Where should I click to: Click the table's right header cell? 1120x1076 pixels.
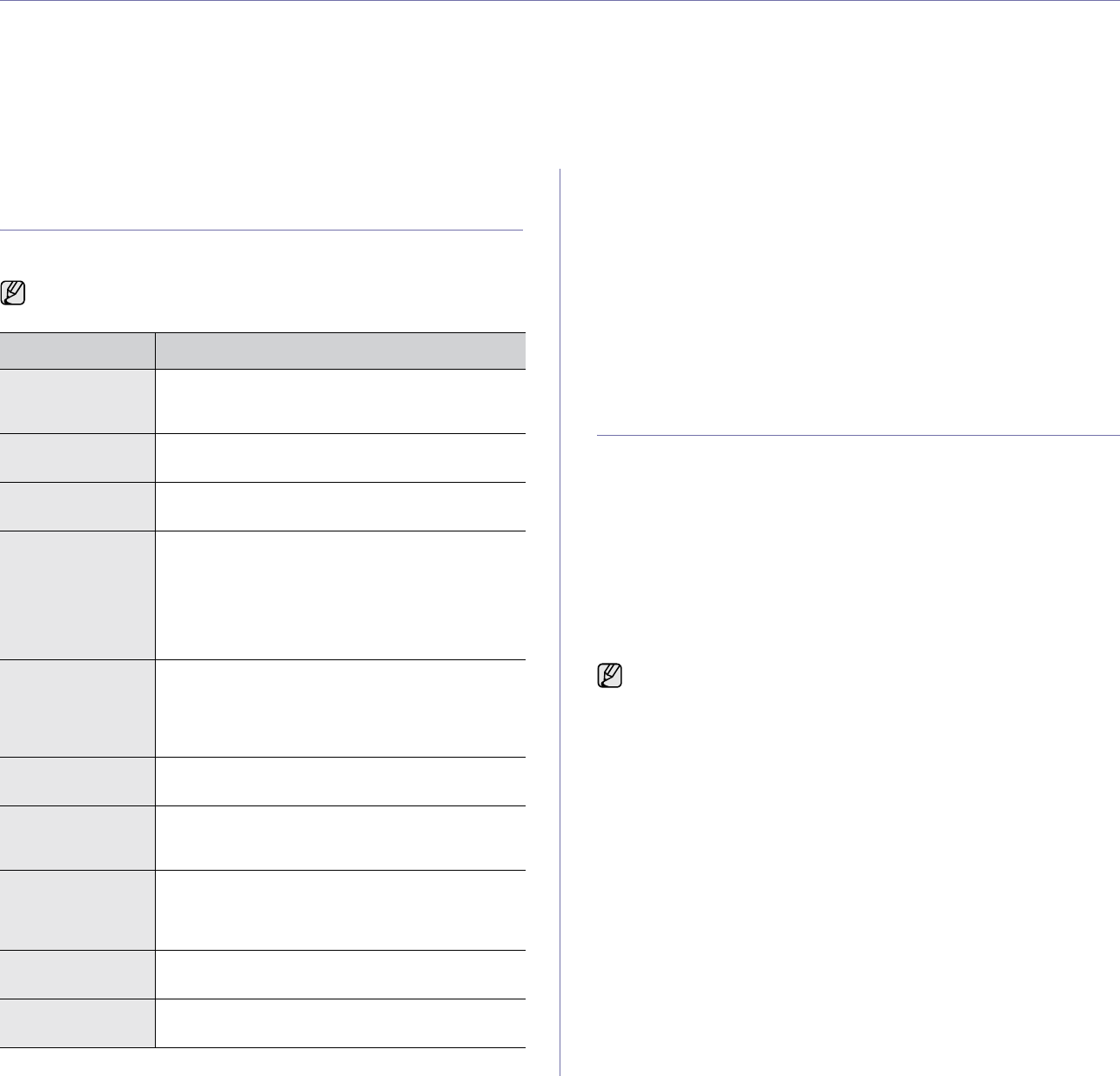pos(340,351)
